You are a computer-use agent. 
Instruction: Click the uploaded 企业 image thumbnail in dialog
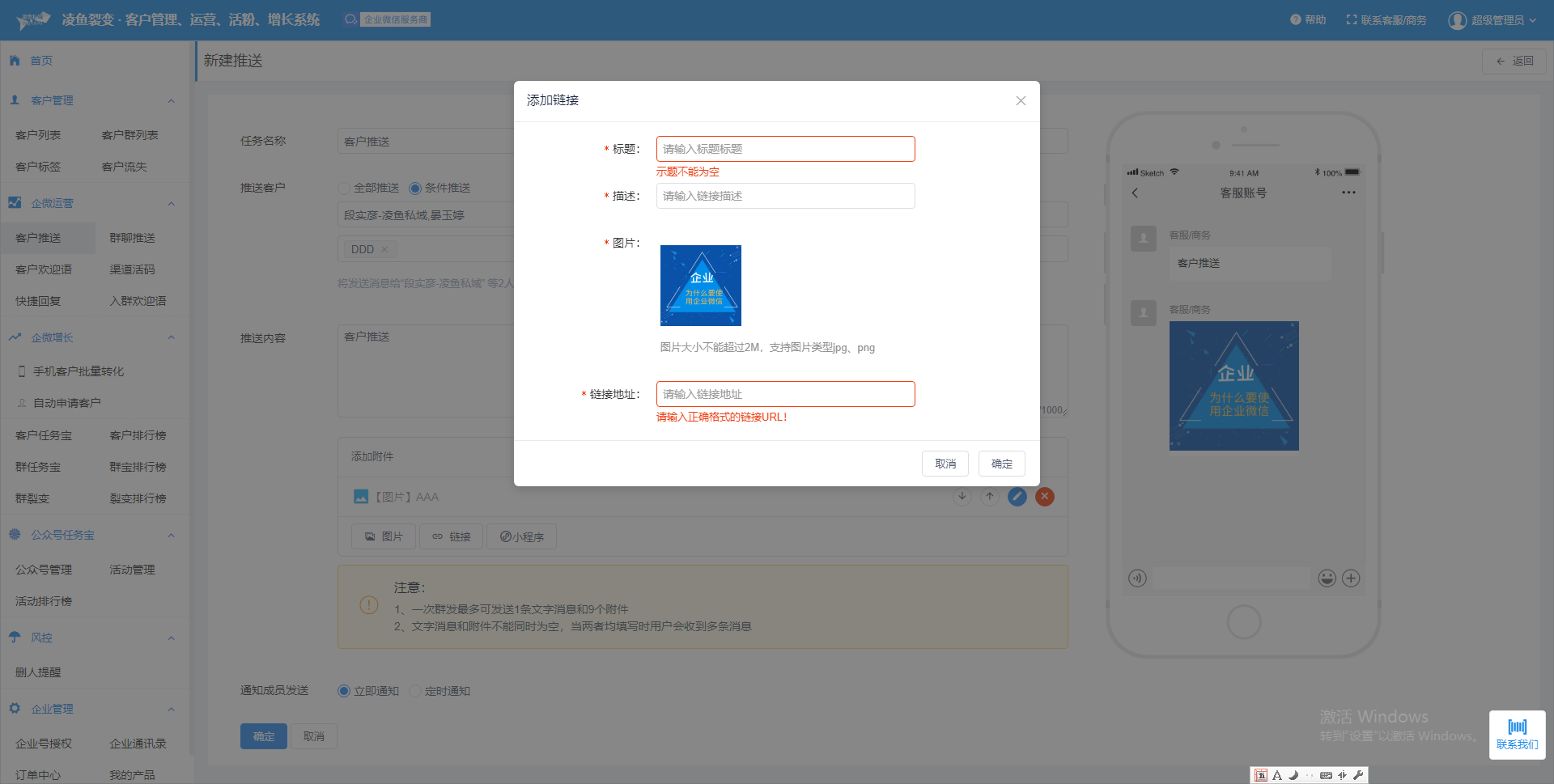pyautogui.click(x=700, y=286)
